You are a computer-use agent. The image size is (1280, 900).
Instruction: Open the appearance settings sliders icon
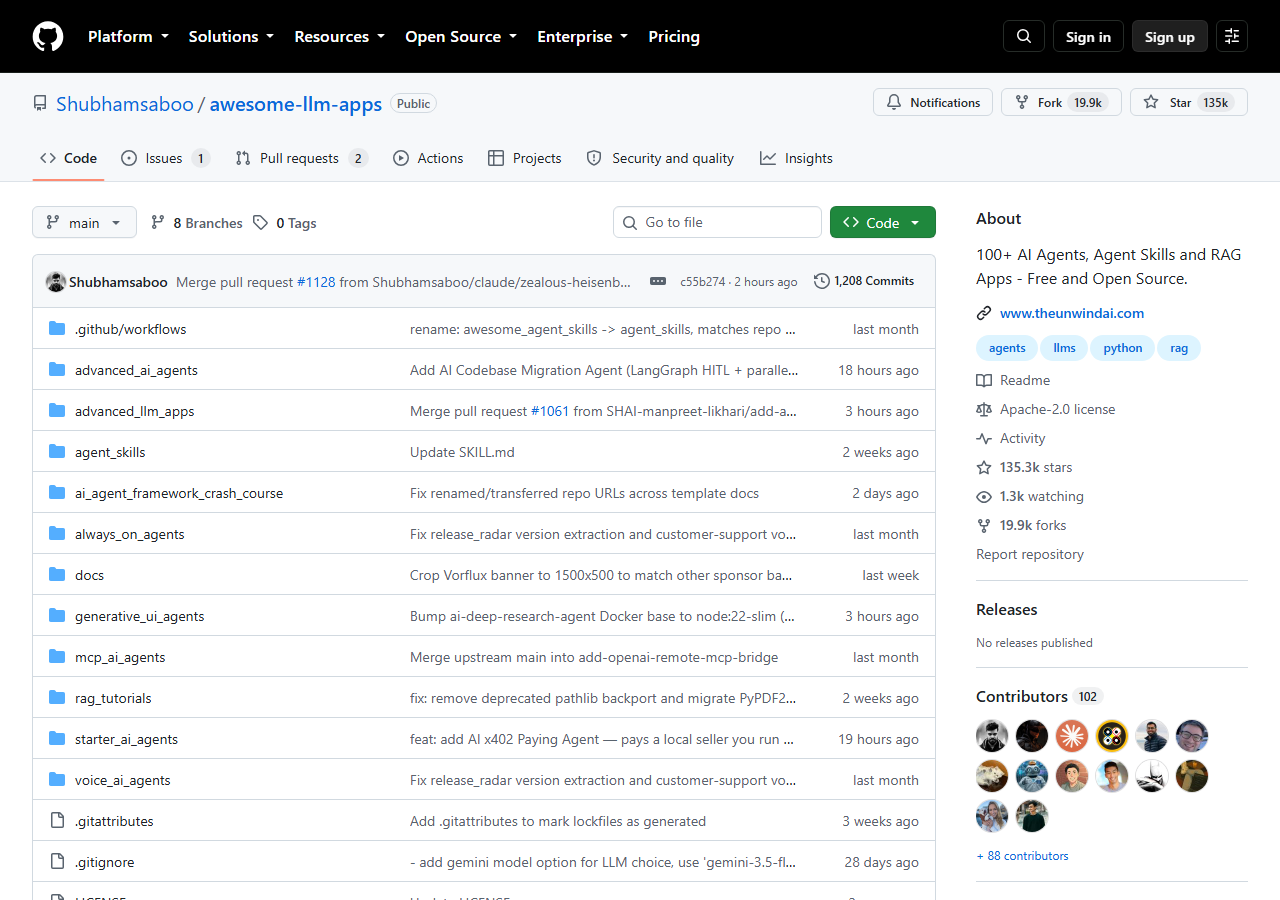(1232, 36)
